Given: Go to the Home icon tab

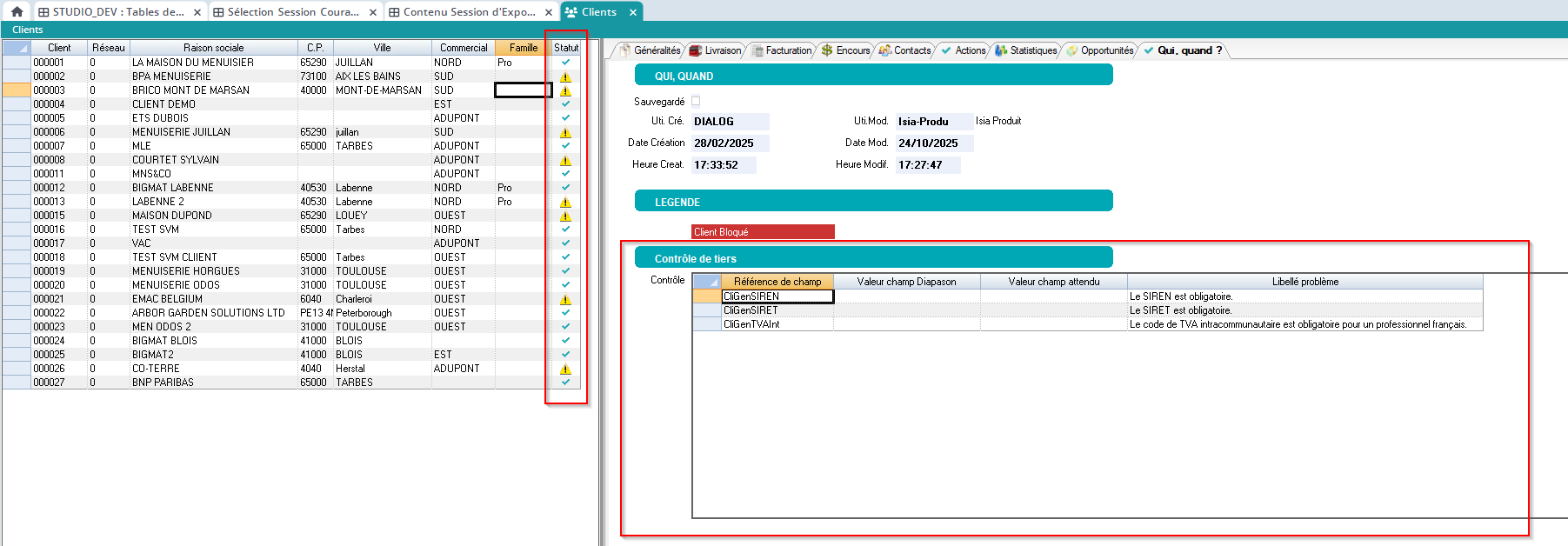Looking at the screenshot, I should click(x=17, y=11).
